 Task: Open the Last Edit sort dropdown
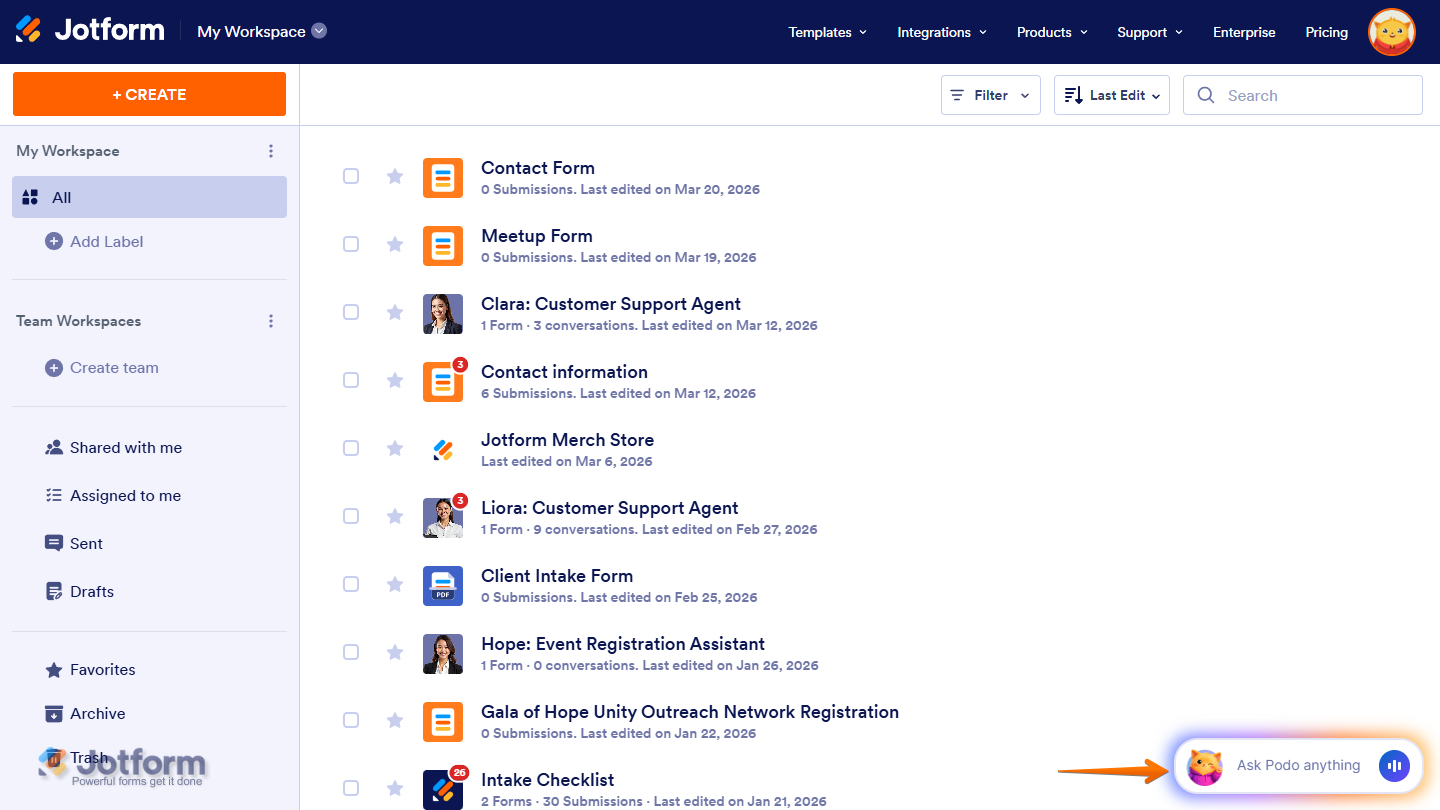(x=1111, y=94)
